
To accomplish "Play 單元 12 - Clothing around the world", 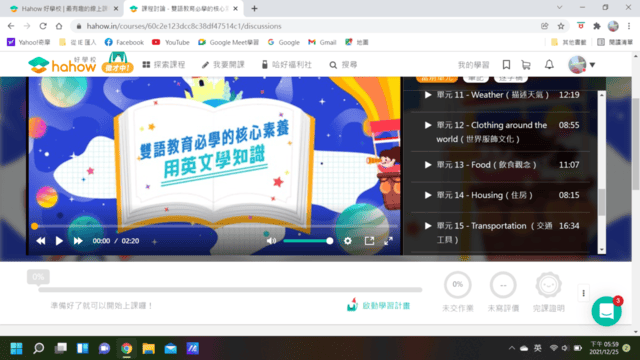I will tap(500, 132).
